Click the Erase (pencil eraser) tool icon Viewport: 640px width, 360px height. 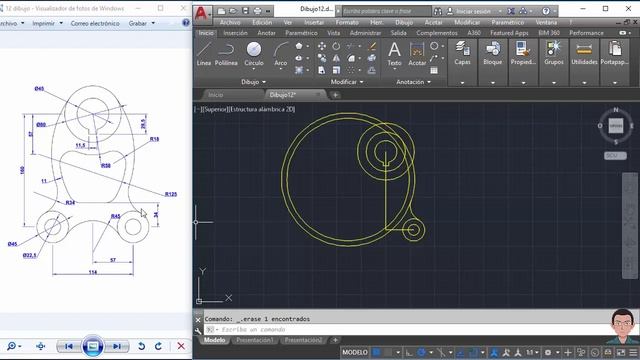372,46
